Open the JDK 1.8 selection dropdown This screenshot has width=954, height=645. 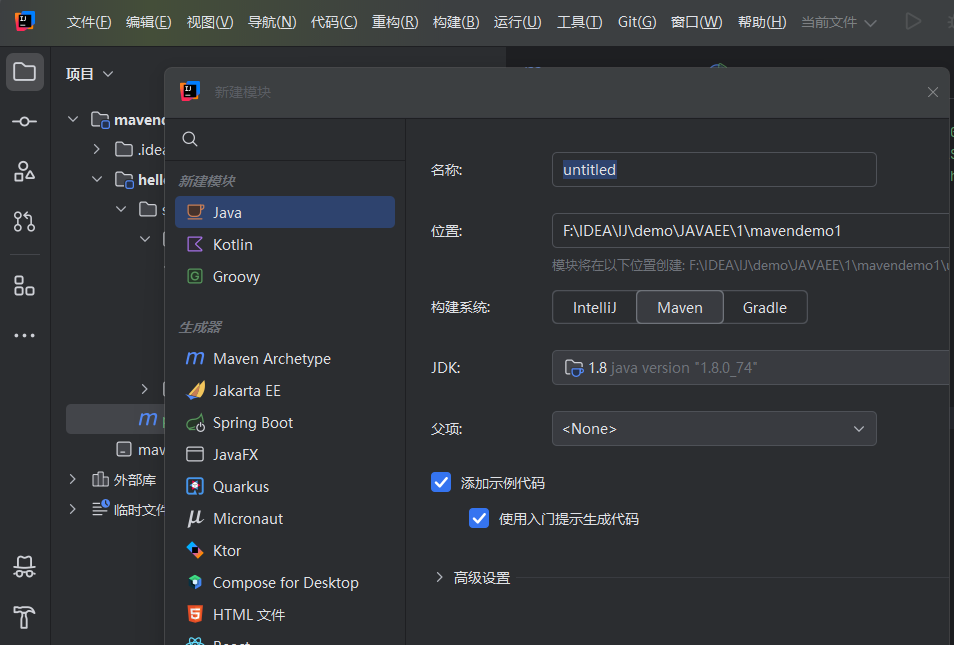point(750,368)
